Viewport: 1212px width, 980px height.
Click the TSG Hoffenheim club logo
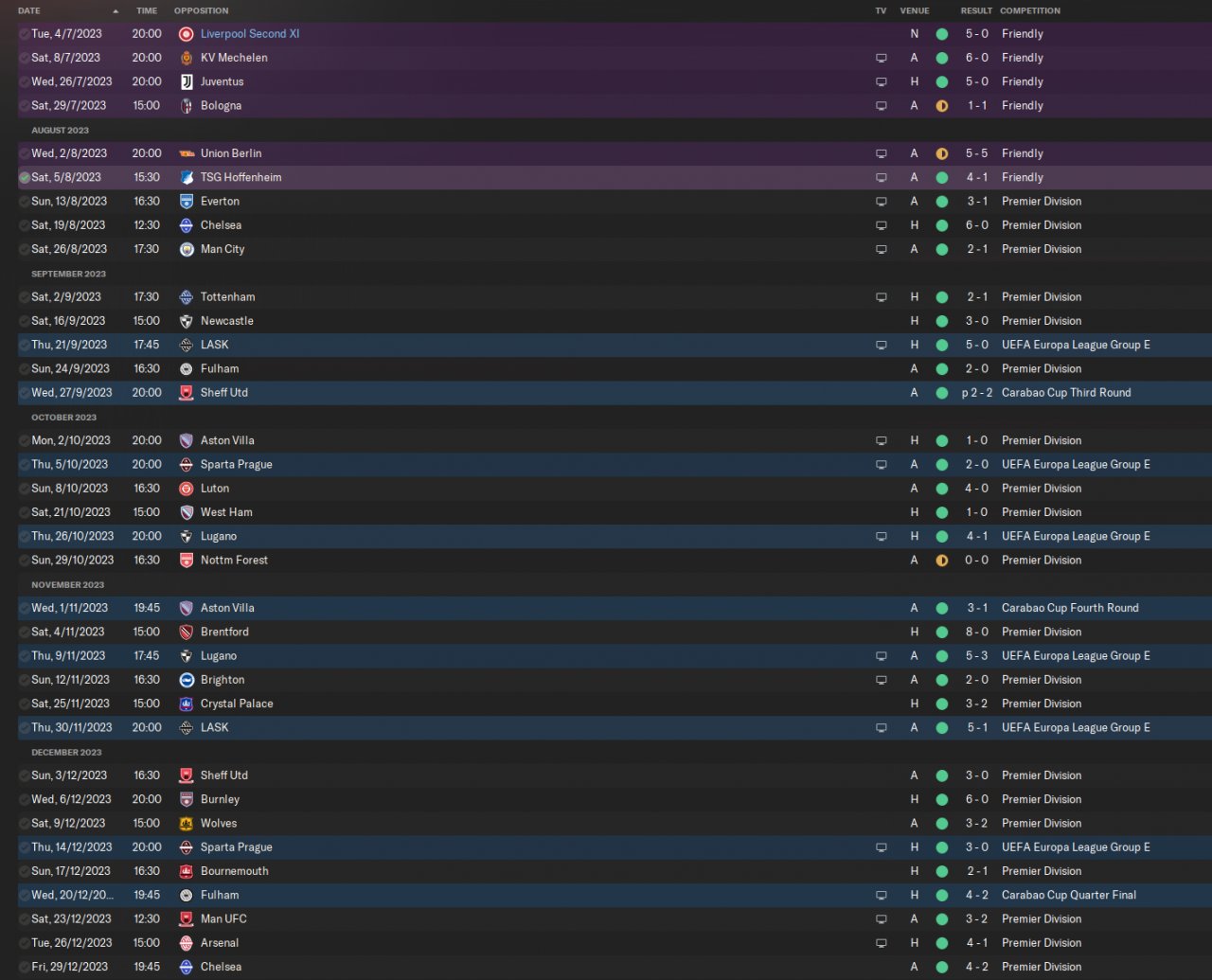tap(187, 177)
